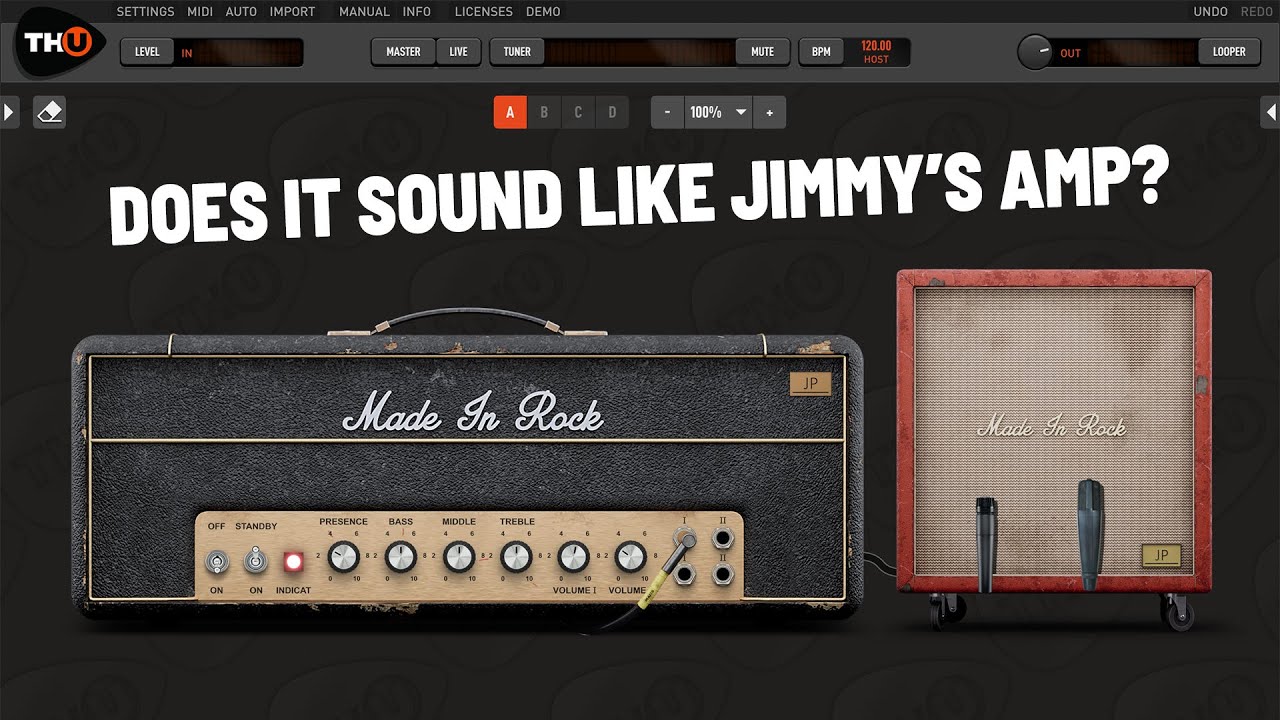Viewport: 1280px width, 720px height.
Task: Click the TREBLE knob
Action: (x=516, y=556)
